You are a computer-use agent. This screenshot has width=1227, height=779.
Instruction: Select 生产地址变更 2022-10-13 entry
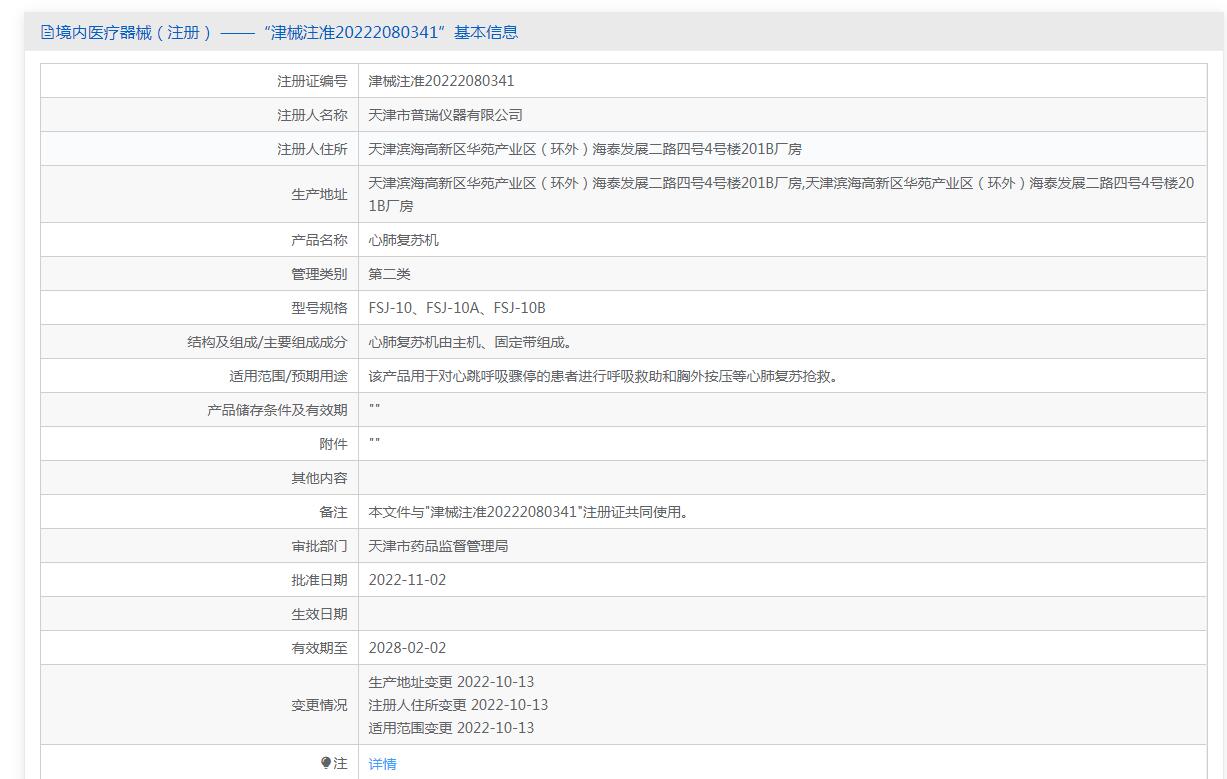[x=451, y=682]
